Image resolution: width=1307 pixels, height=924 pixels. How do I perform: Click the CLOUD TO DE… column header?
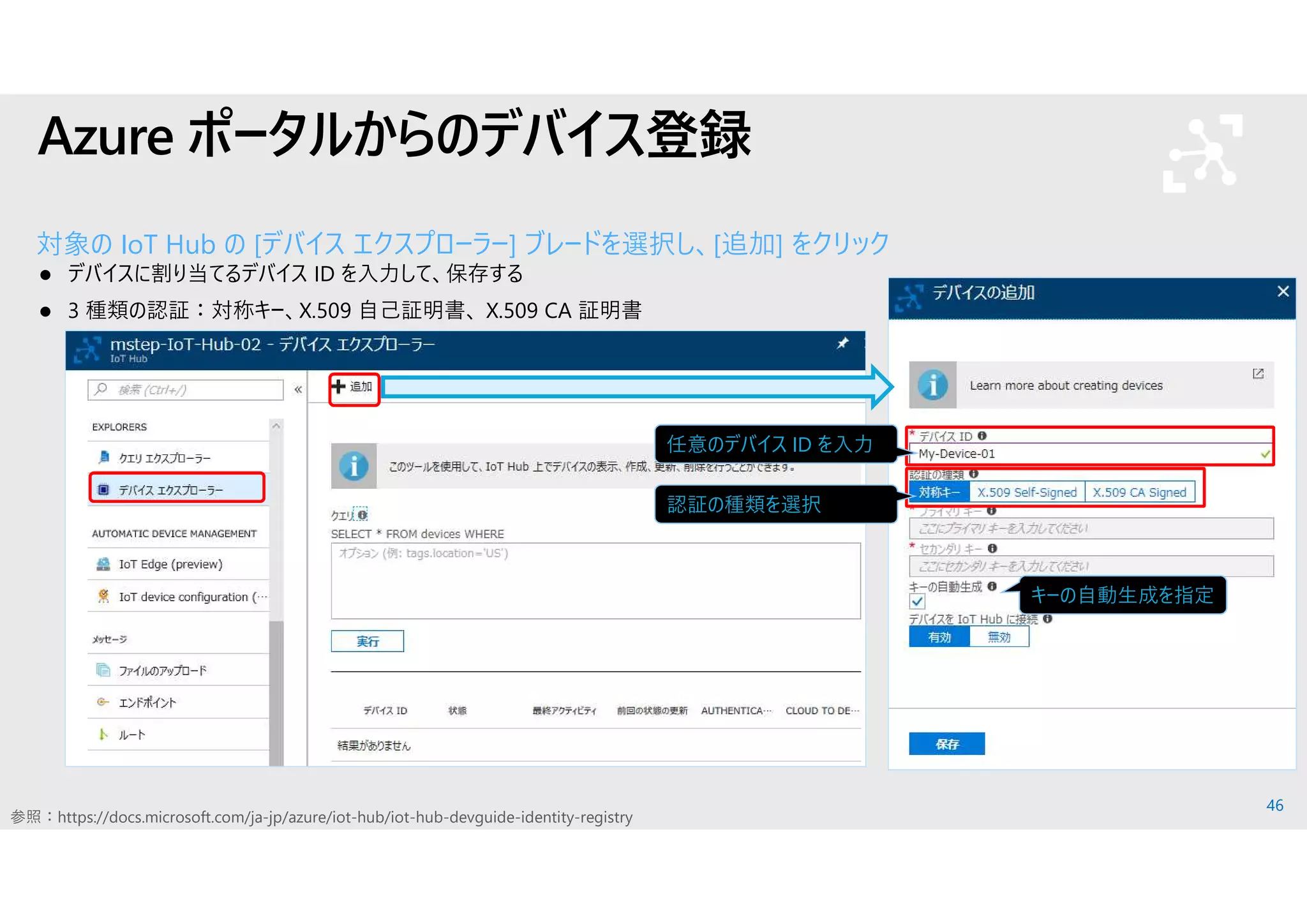pos(822,711)
